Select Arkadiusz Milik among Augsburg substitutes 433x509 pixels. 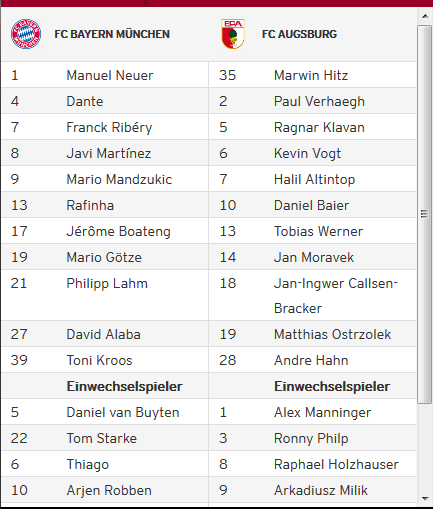click(321, 490)
